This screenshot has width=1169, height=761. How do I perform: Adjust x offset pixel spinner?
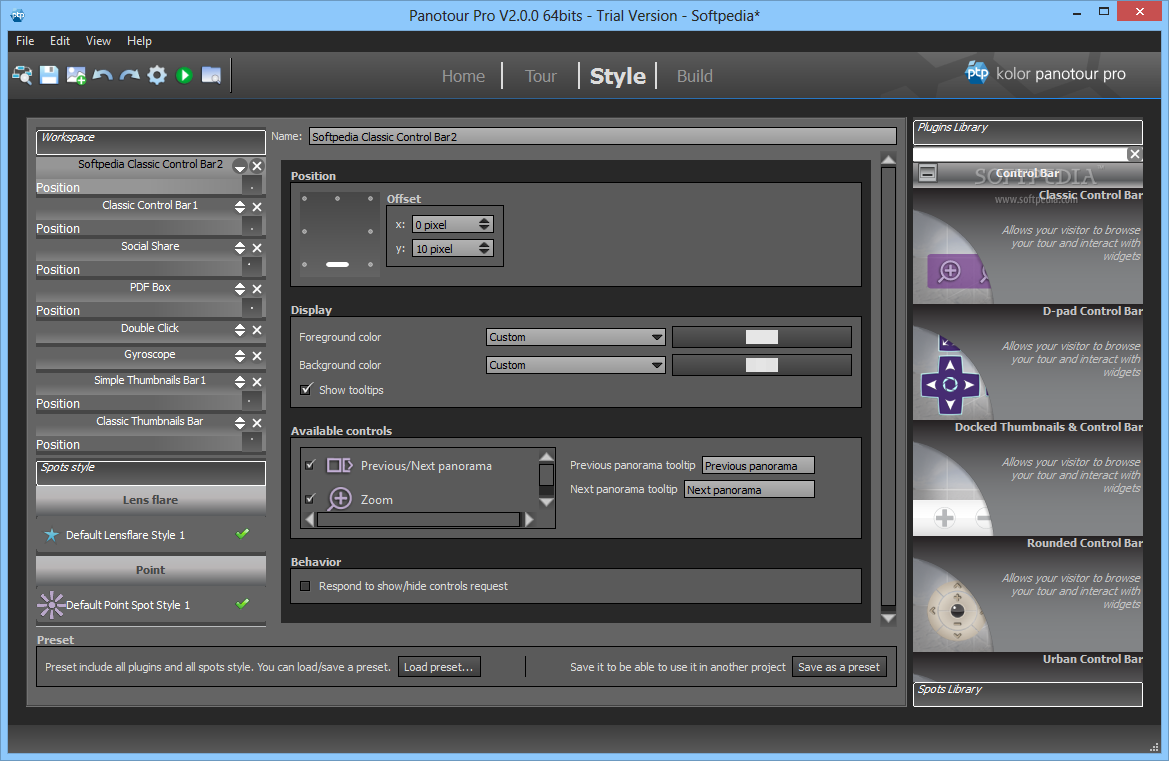485,224
